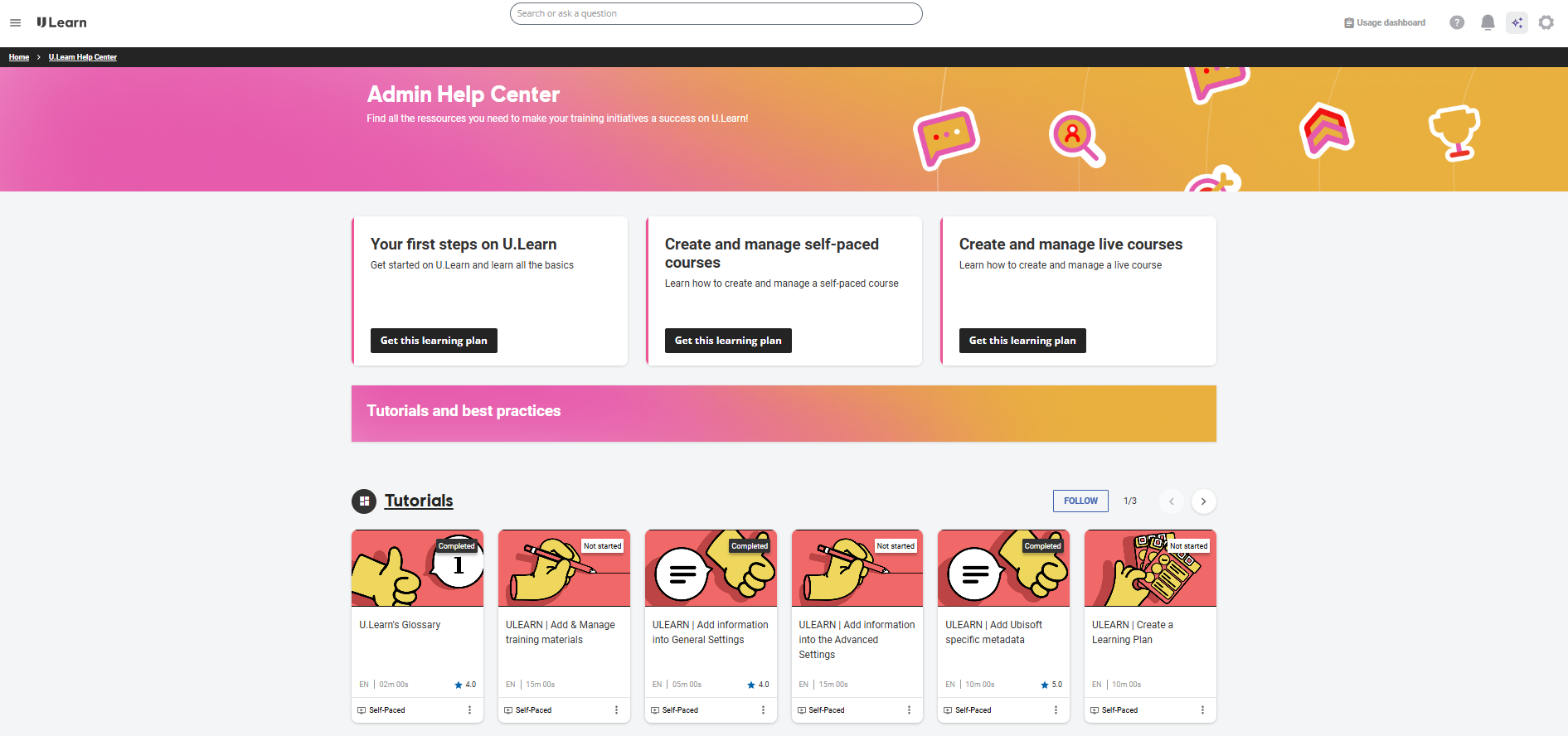Open the settings gear icon
Viewport: 1568px width, 736px height.
pos(1546,22)
